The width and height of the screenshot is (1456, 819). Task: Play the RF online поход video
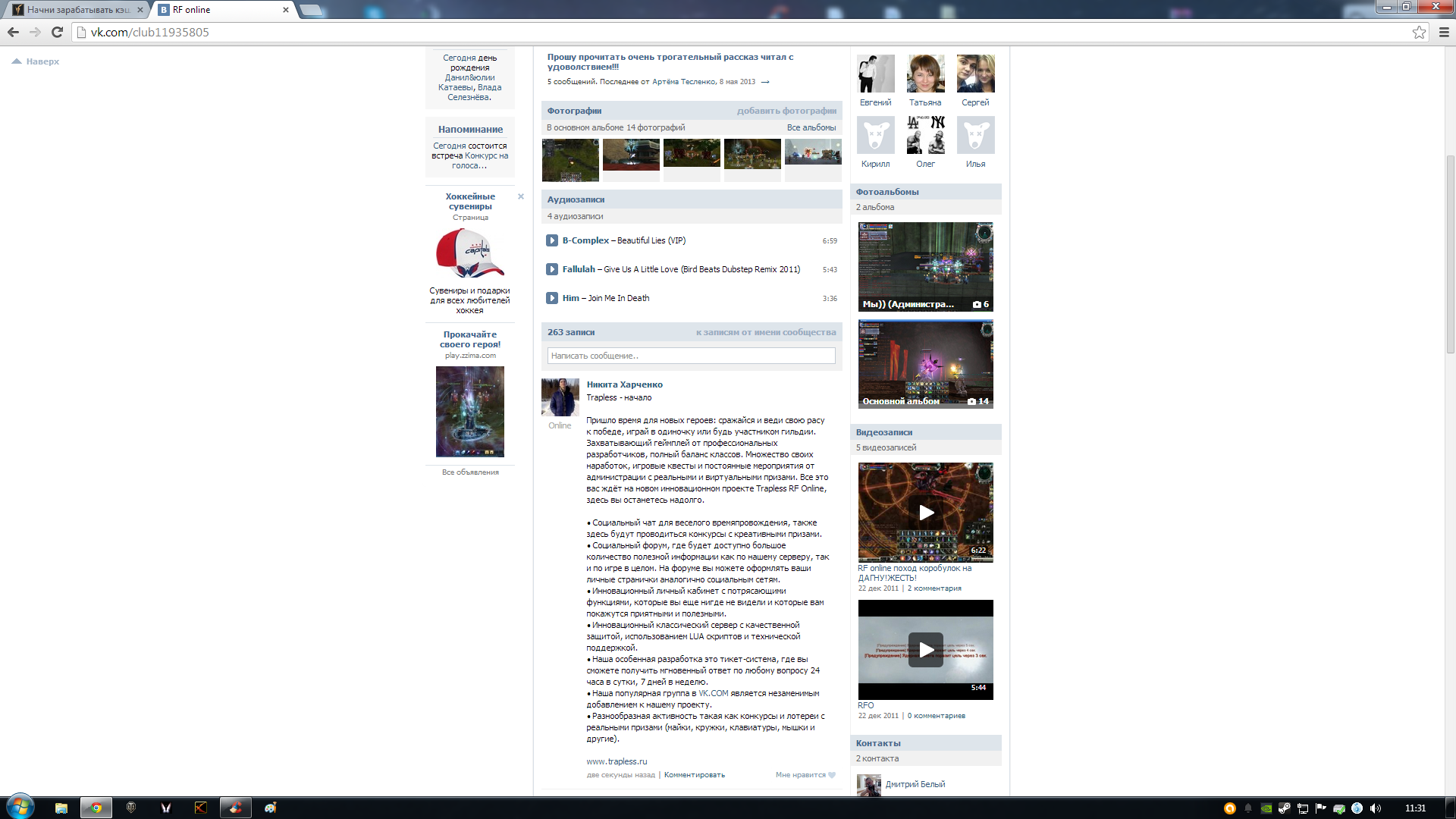925,513
